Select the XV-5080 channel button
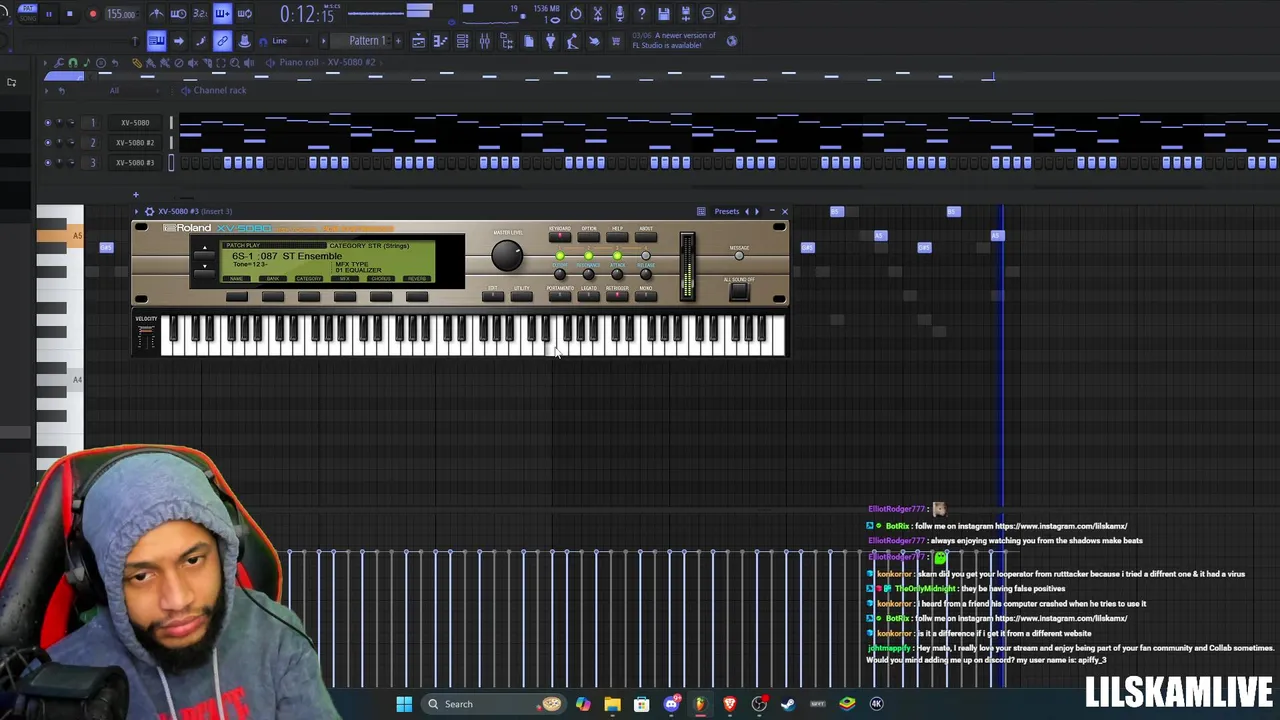 (x=135, y=123)
